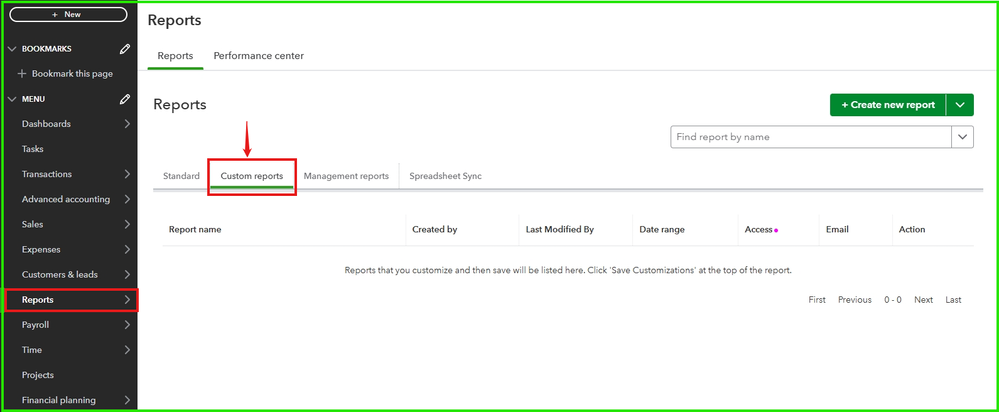
Task: Open the report search dropdown arrow
Action: click(962, 137)
